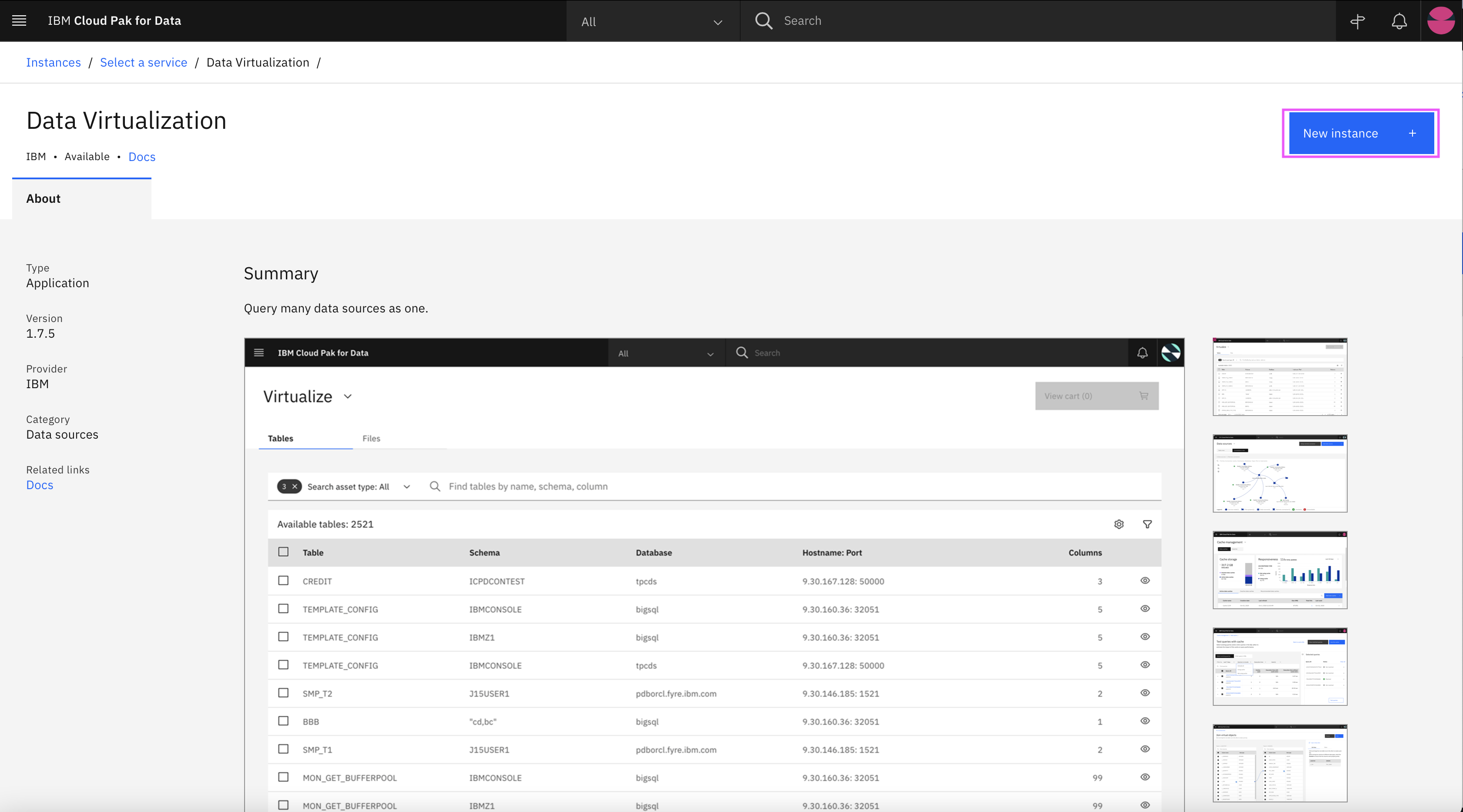Click the screenshot's search magnifier icon
This screenshot has height=812, width=1463.
[x=742, y=352]
